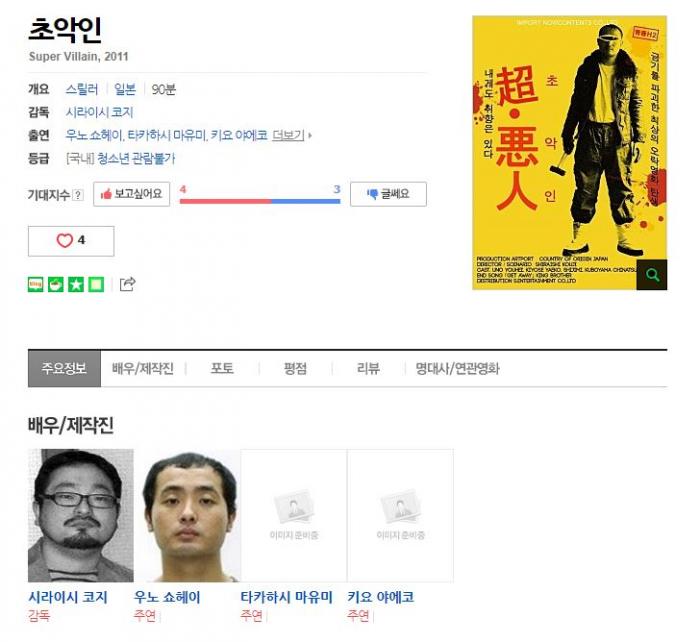Open the share arrow icon
This screenshot has width=700, height=642.
(x=128, y=284)
